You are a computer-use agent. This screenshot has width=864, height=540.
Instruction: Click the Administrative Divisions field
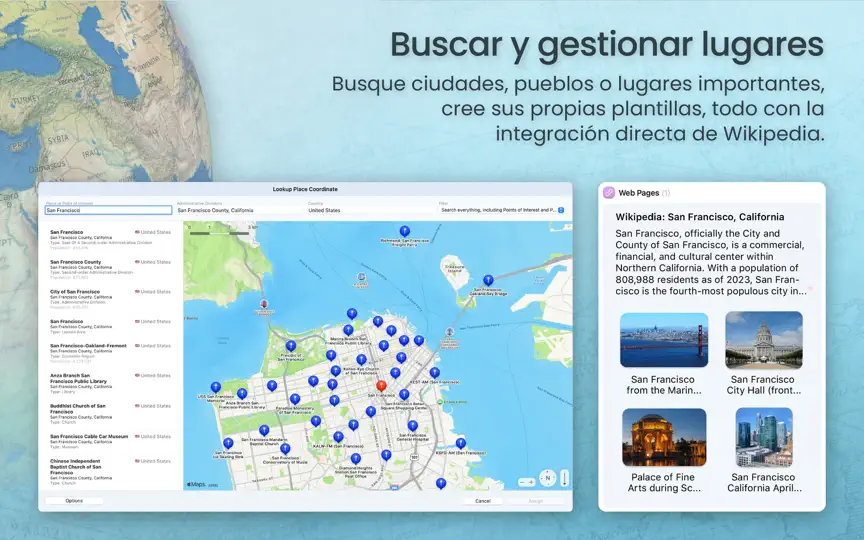coord(240,210)
